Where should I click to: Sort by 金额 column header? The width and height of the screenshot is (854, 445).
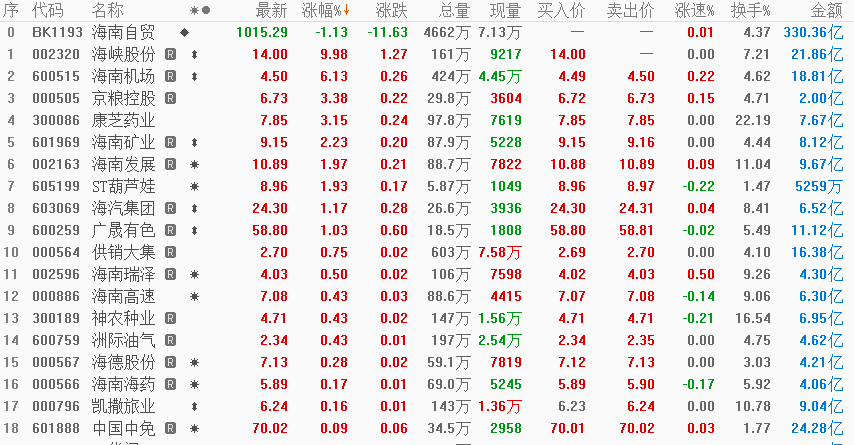click(x=827, y=10)
